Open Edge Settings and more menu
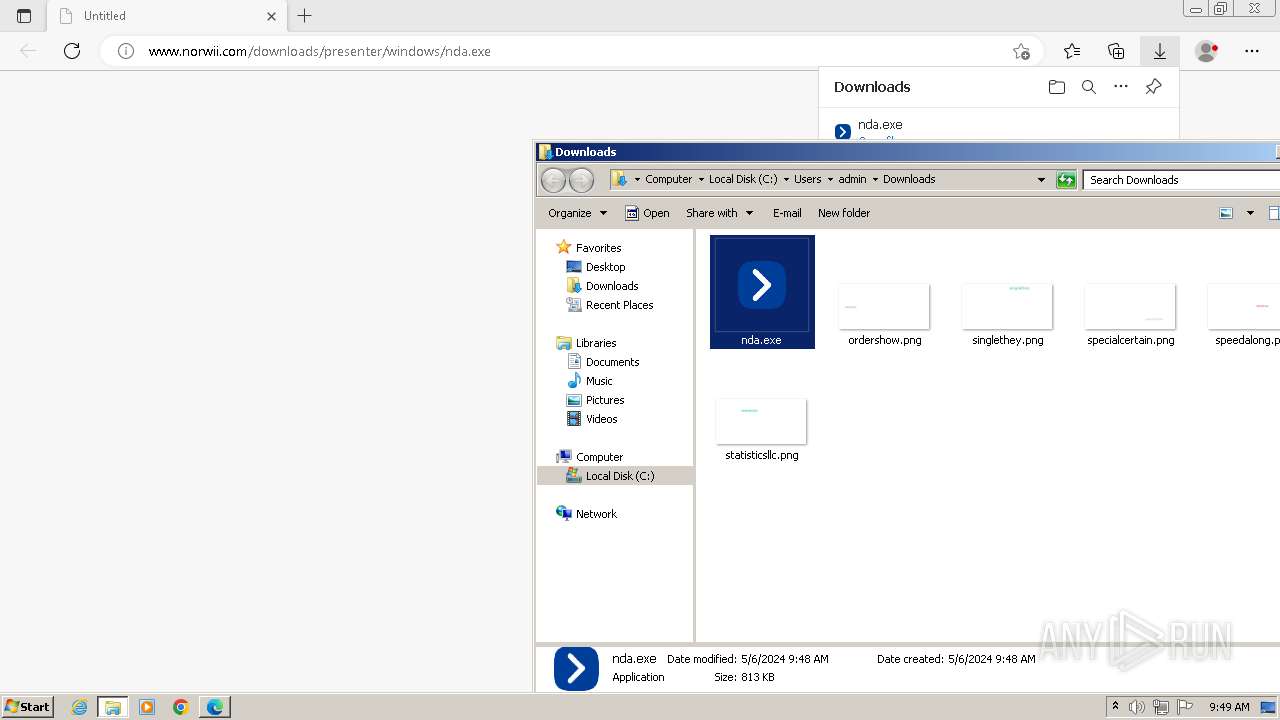 (x=1252, y=51)
